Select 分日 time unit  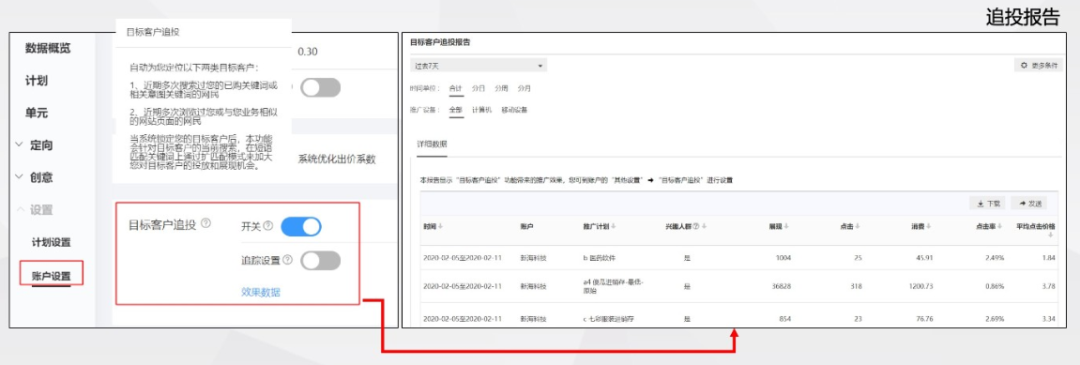point(478,88)
